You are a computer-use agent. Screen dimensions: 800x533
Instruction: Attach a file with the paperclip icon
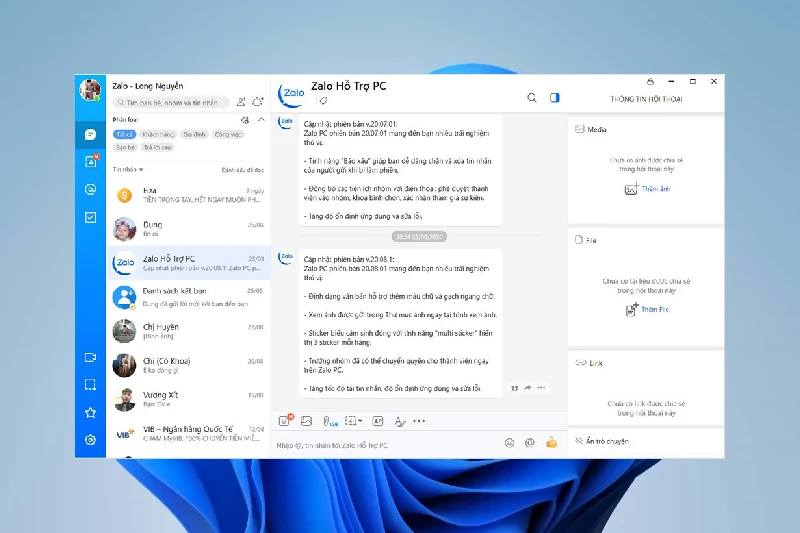tap(330, 421)
